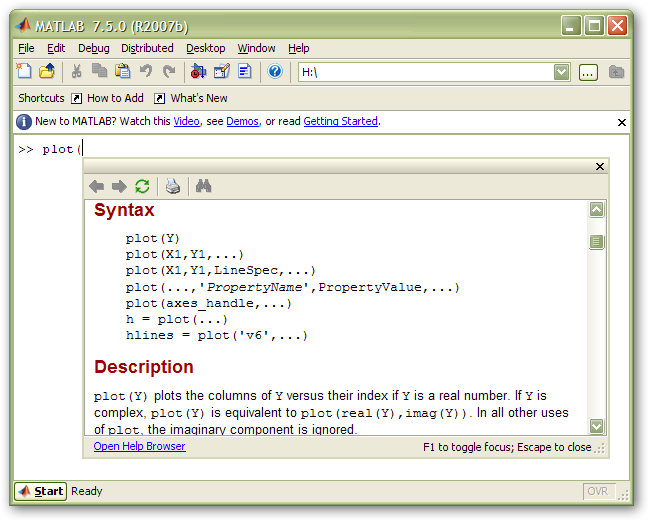Open the Video link
Screen dimensions: 648x520
pos(186,122)
